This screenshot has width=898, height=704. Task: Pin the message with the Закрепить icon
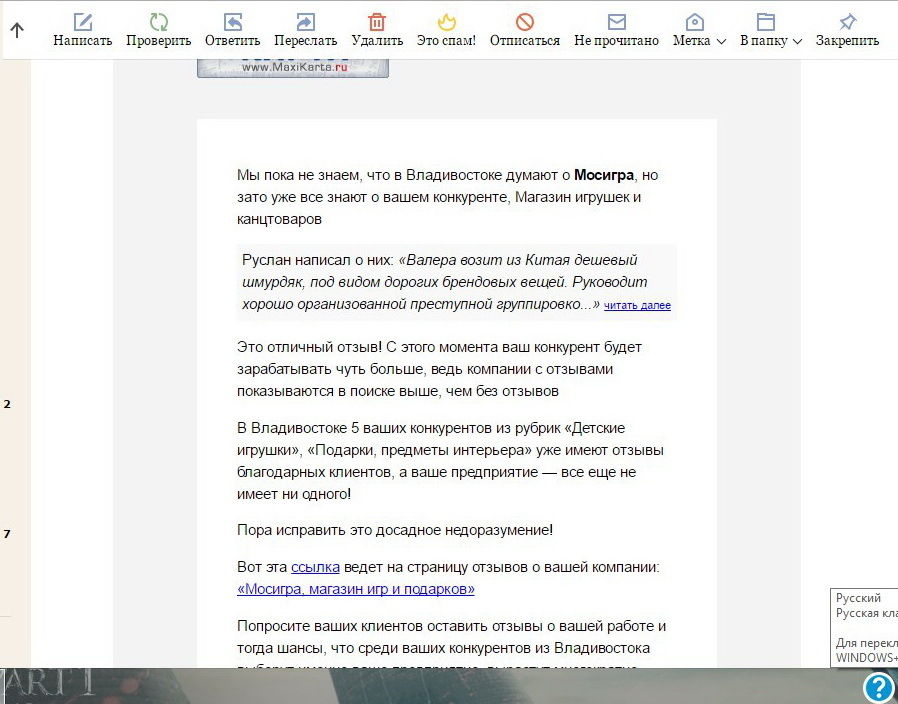[x=847, y=22]
